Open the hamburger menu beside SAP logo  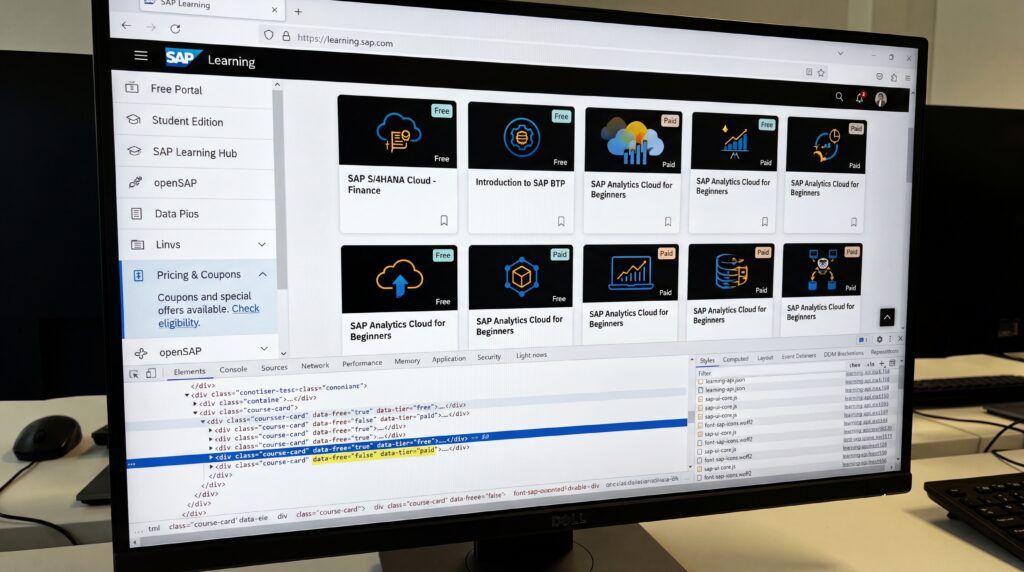140,56
